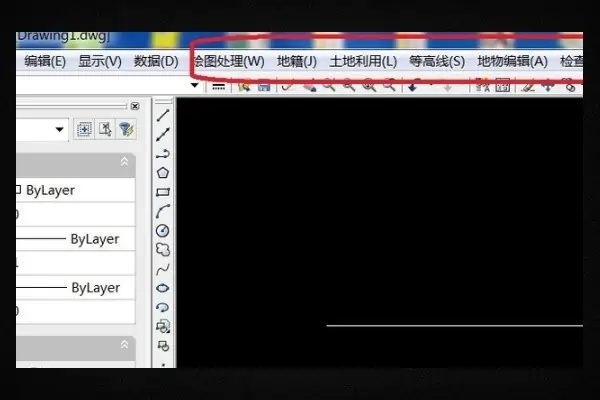The height and width of the screenshot is (400, 600).
Task: Open the 地籍(J) menu
Action: 297,61
